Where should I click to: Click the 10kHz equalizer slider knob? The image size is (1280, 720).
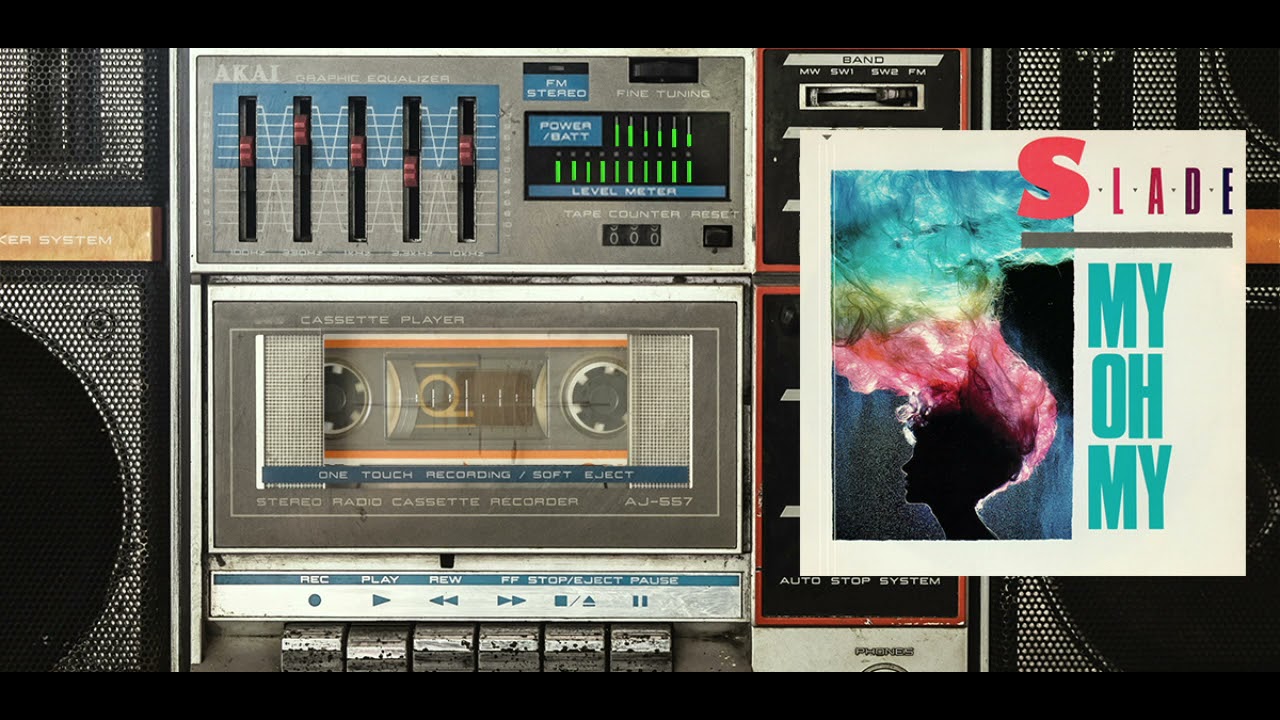[x=466, y=150]
